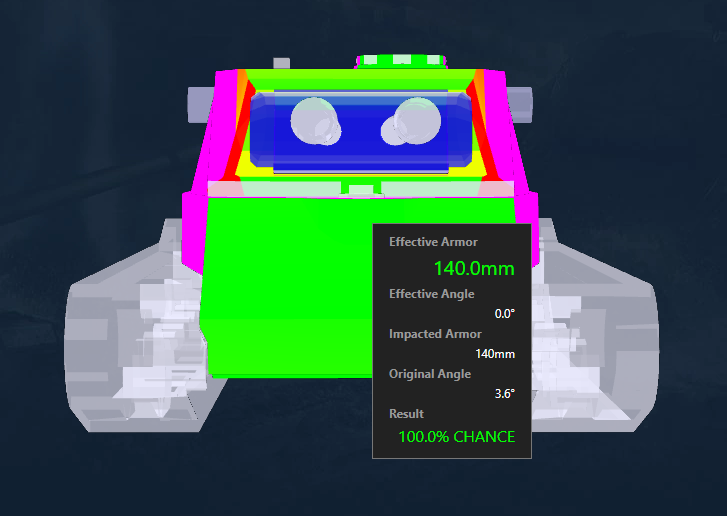Click the white "140mm" impacted armor value
Screen dimensions: 727x516
495,354
